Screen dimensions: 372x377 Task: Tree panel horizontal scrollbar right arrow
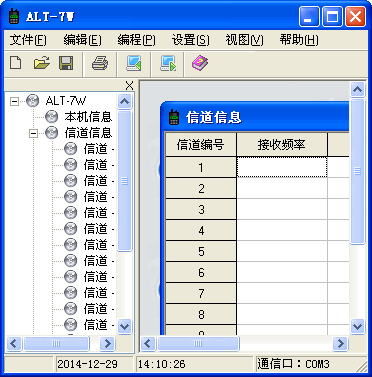pos(107,343)
